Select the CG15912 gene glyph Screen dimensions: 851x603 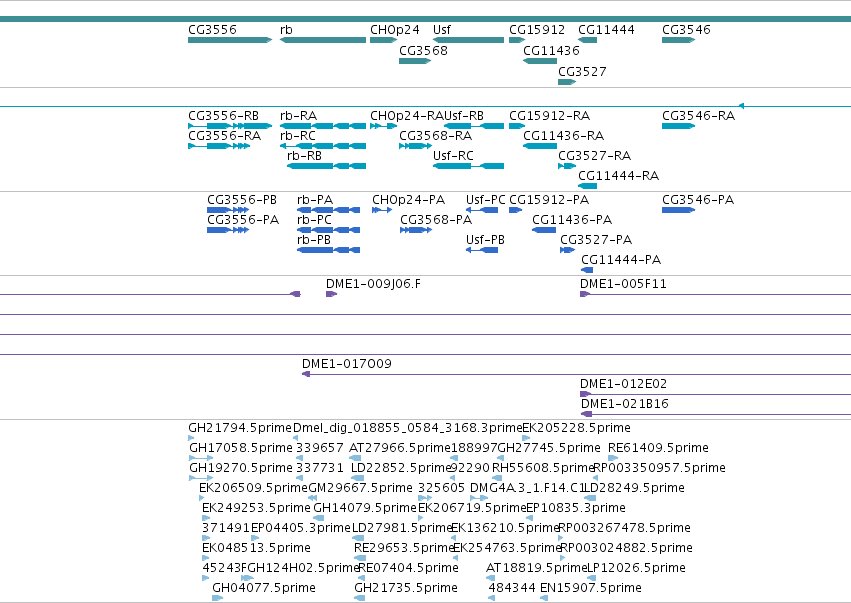(x=517, y=40)
